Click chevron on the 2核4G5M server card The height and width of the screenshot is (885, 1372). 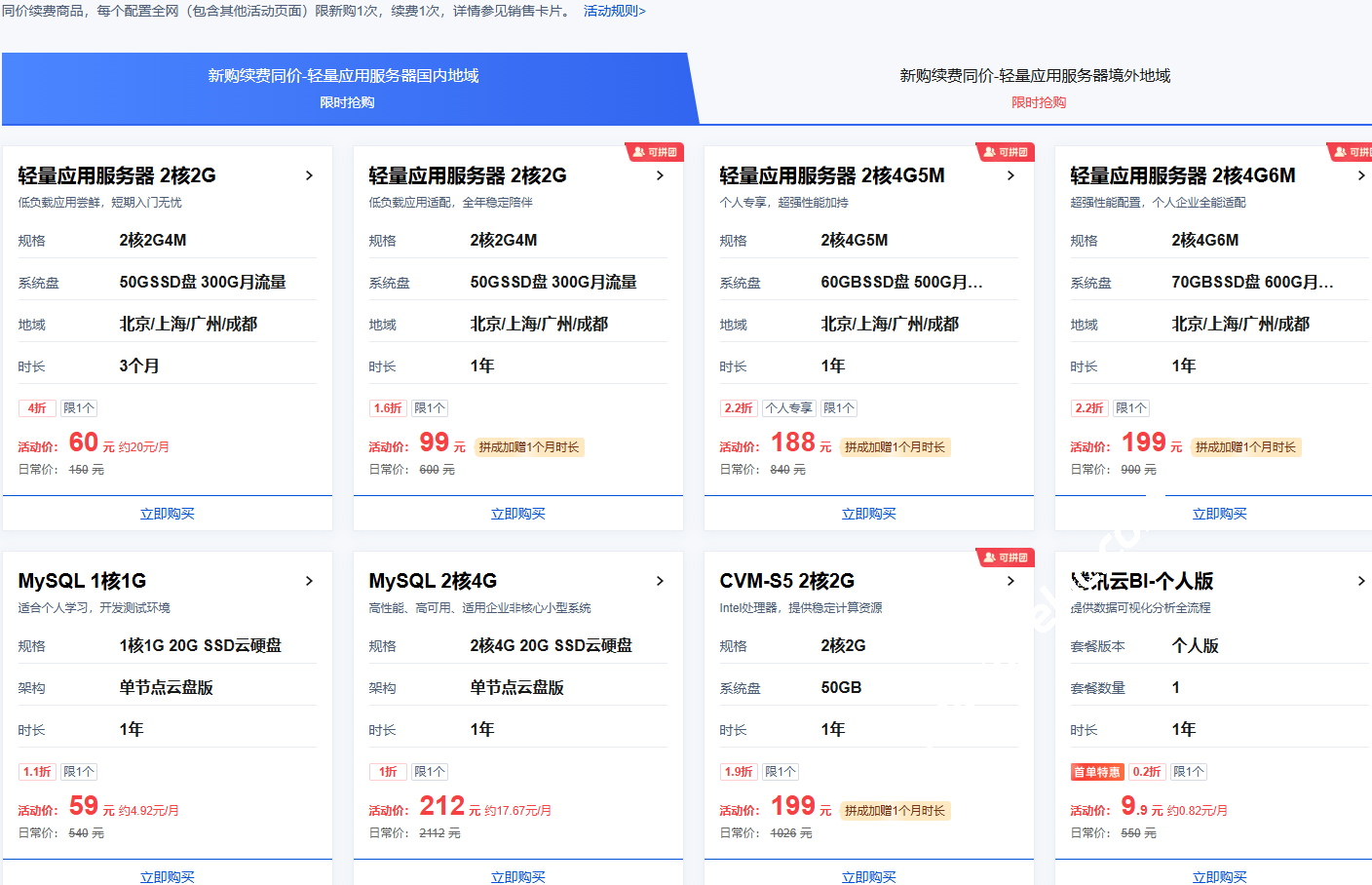[1010, 175]
